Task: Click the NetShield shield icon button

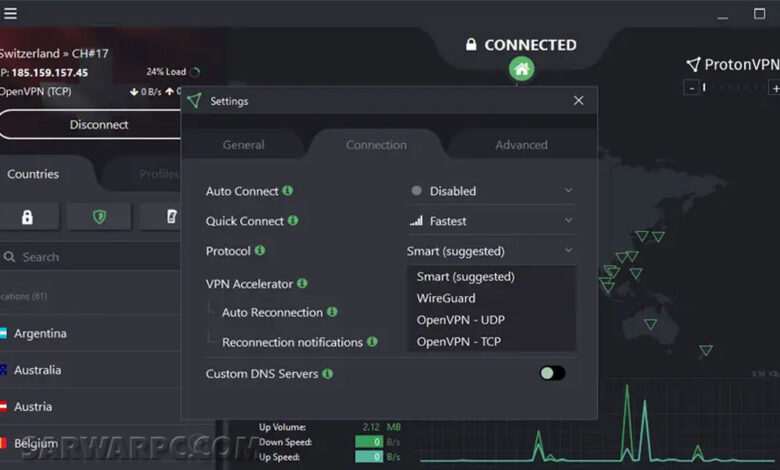Action: tap(99, 217)
